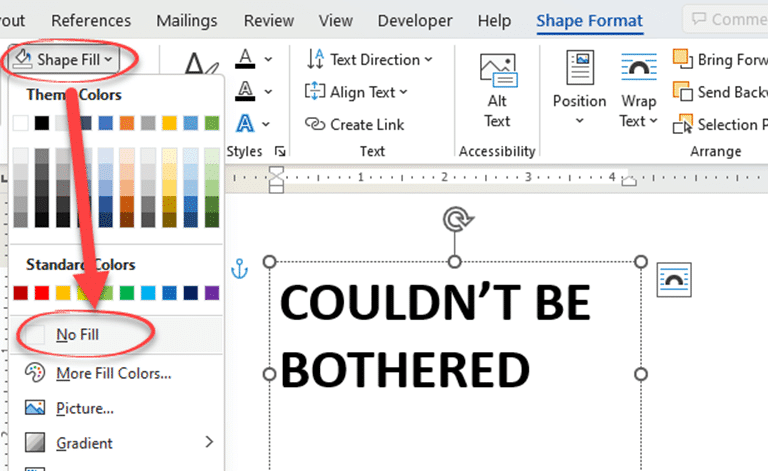Click the anchor icon left of the text box
768x471 pixels.
coord(238,268)
